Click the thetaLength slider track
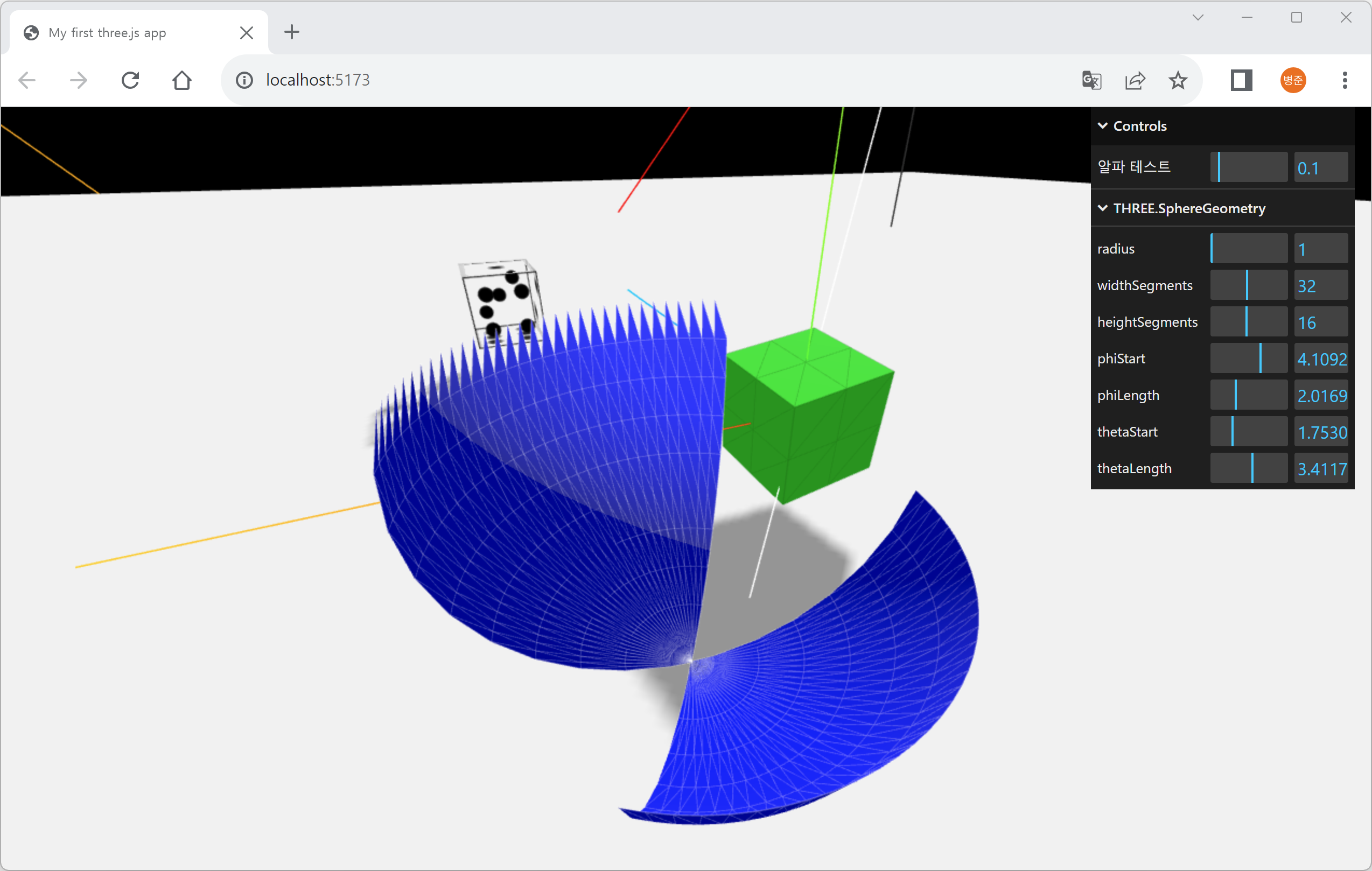Viewport: 1372px width, 871px height. [x=1248, y=468]
